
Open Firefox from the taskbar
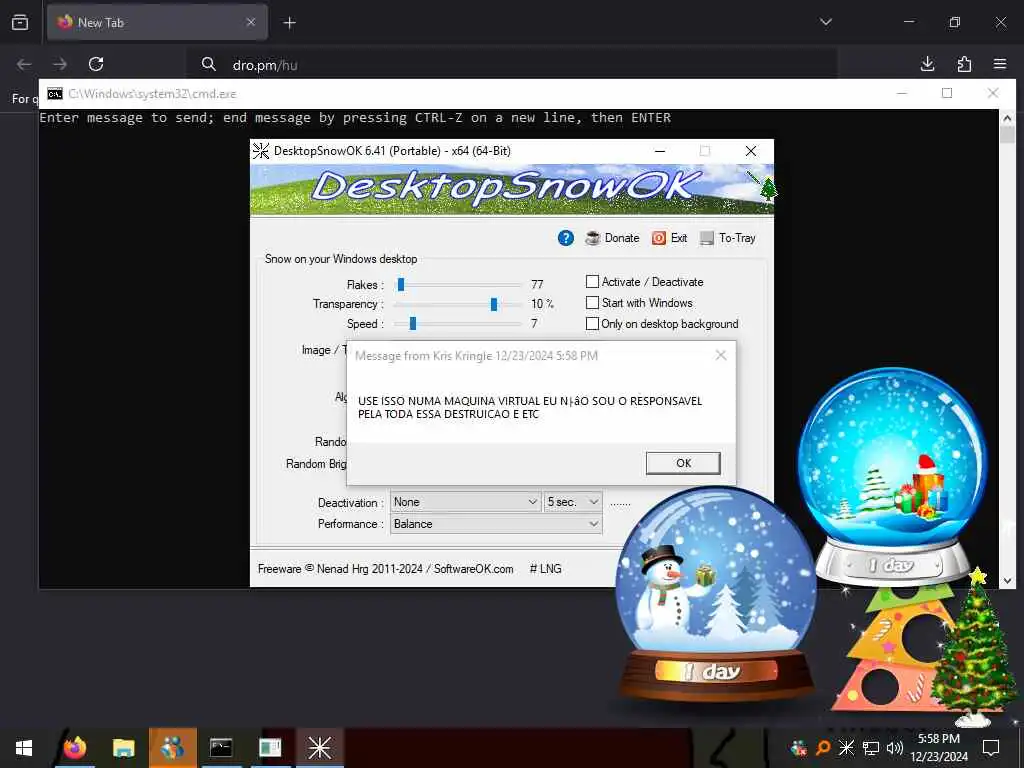pos(75,748)
